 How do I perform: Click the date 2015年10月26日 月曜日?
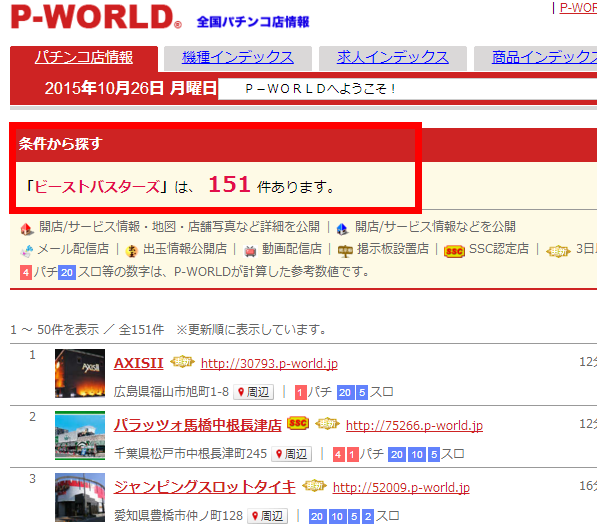pos(131,88)
